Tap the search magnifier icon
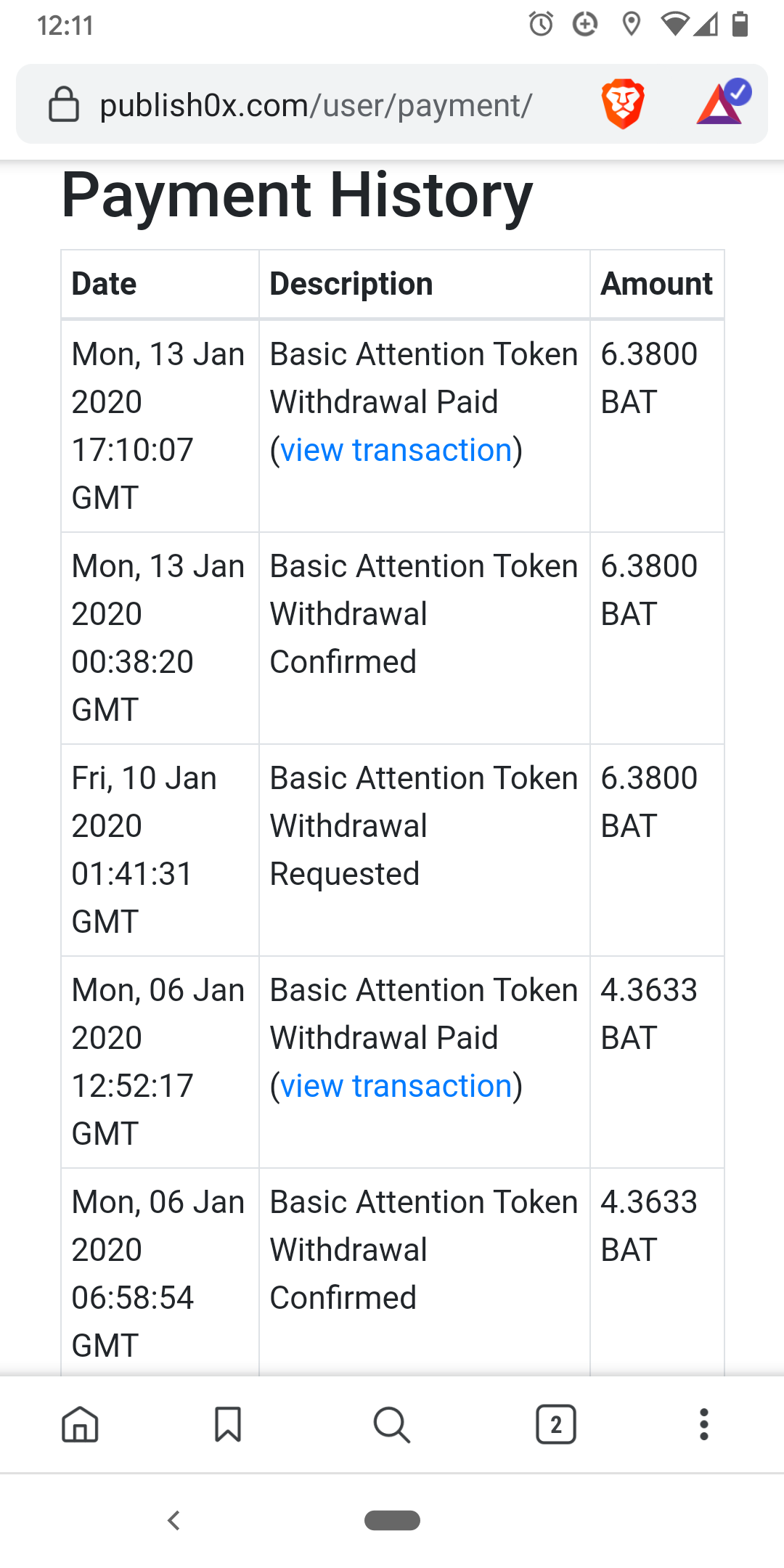This screenshot has height=1568, width=784. (x=392, y=1424)
